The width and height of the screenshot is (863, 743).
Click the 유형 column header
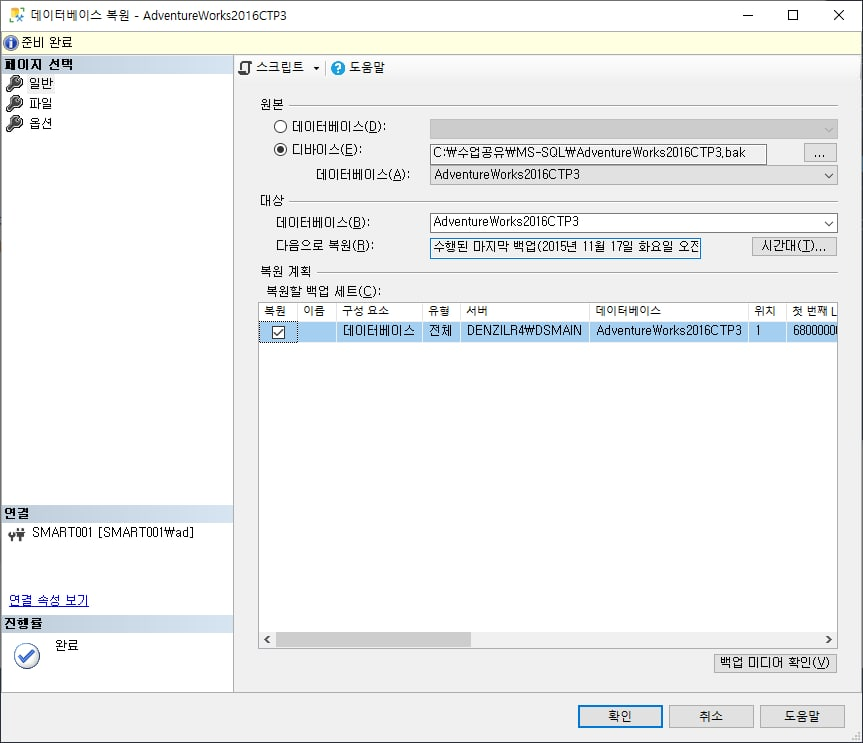(441, 311)
